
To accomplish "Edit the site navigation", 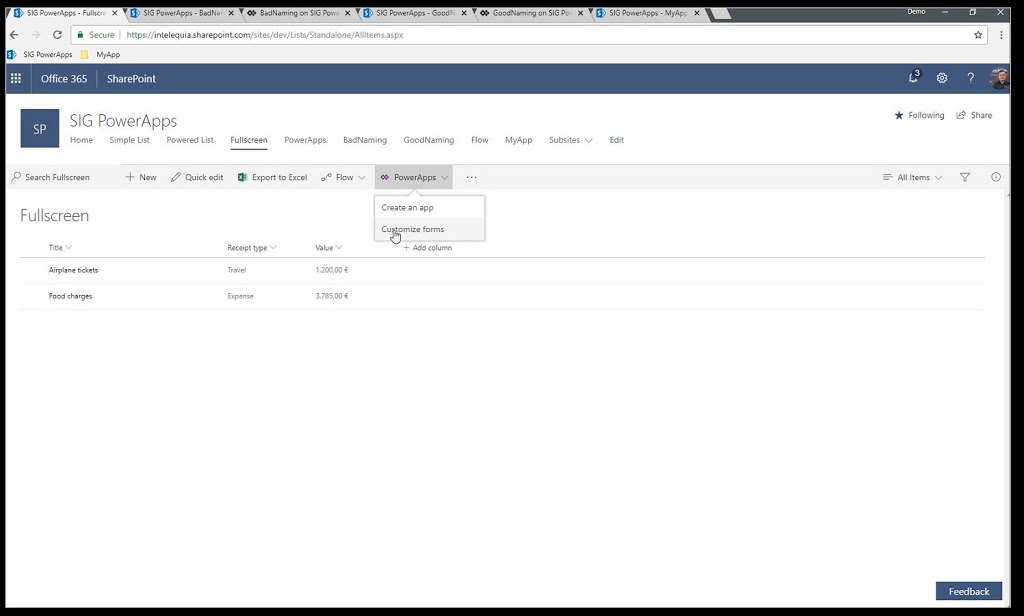I will pos(616,140).
